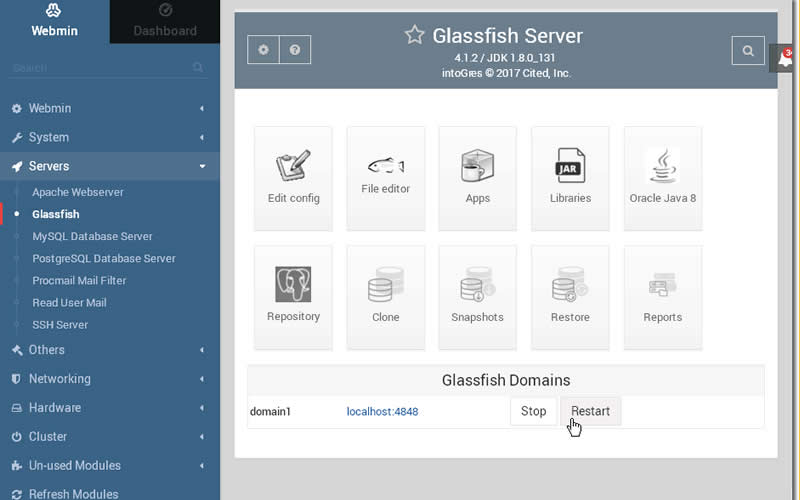Open the localhost:4848 link
The image size is (800, 500).
click(382, 412)
